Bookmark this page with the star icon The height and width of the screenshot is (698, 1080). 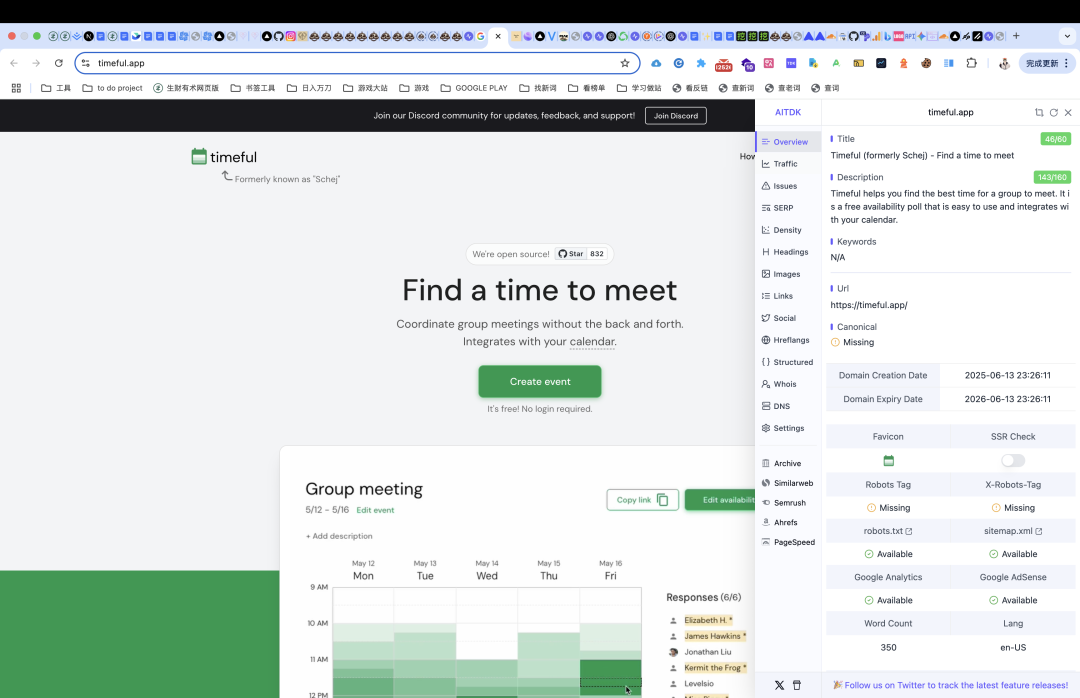pos(625,63)
